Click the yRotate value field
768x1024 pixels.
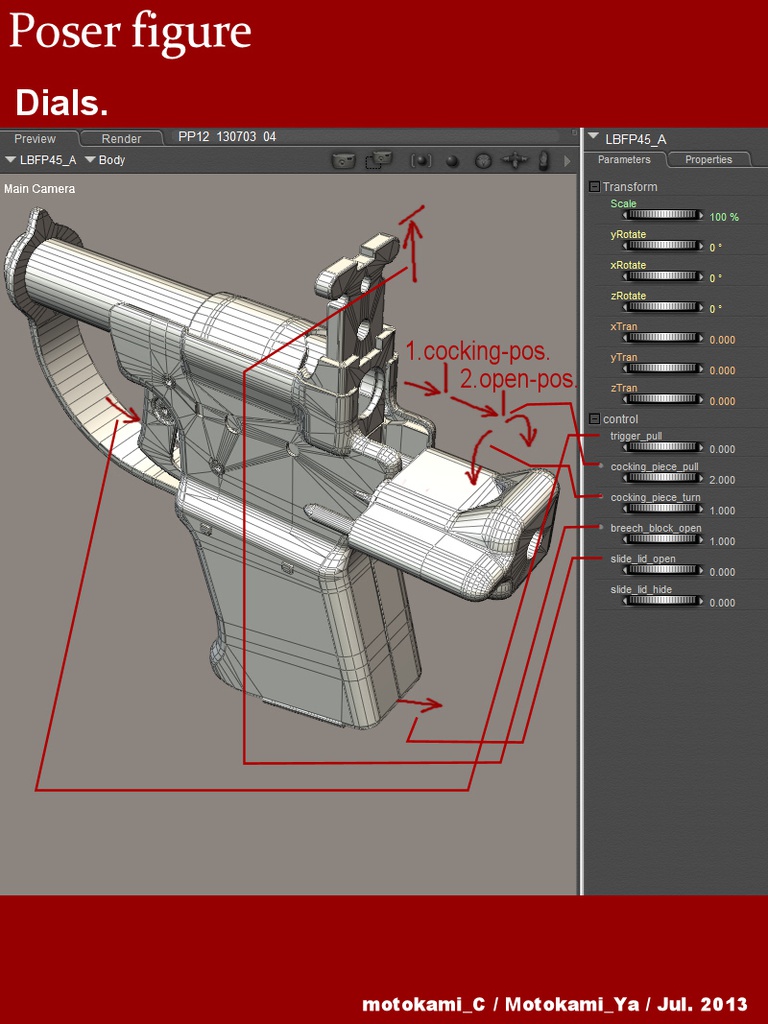(716, 248)
